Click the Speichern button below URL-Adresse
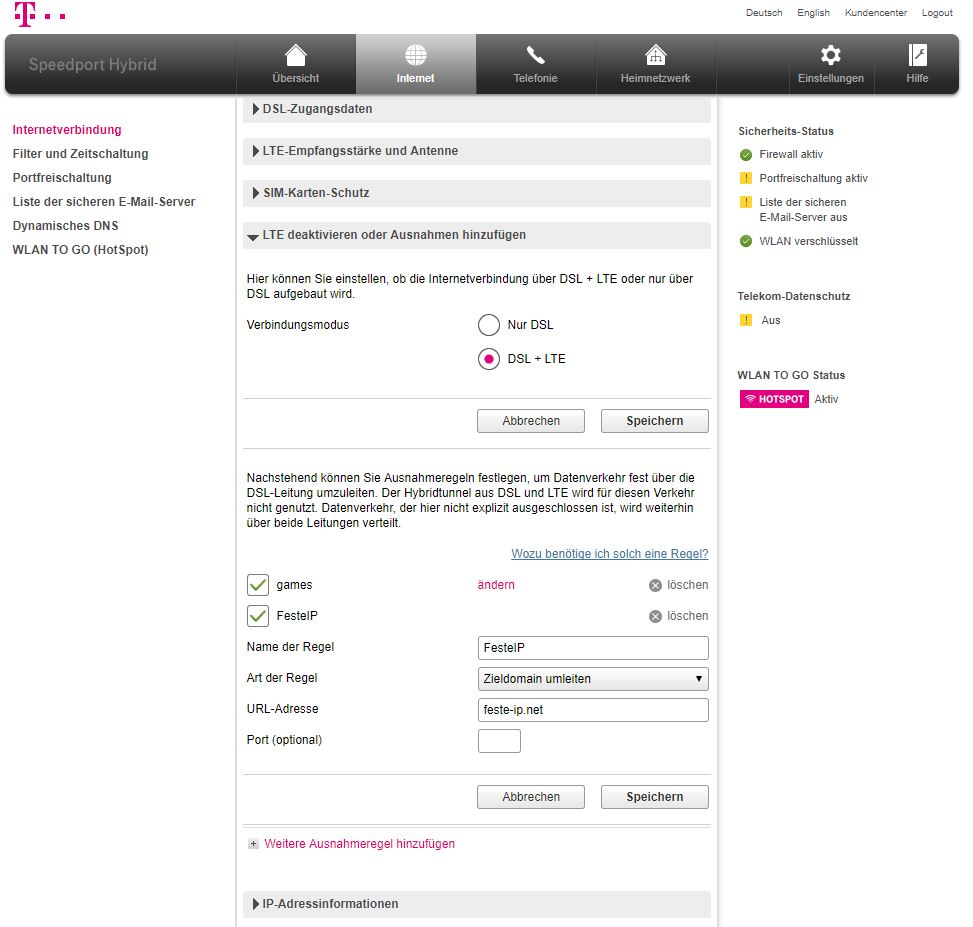This screenshot has height=927, width=973. point(654,797)
